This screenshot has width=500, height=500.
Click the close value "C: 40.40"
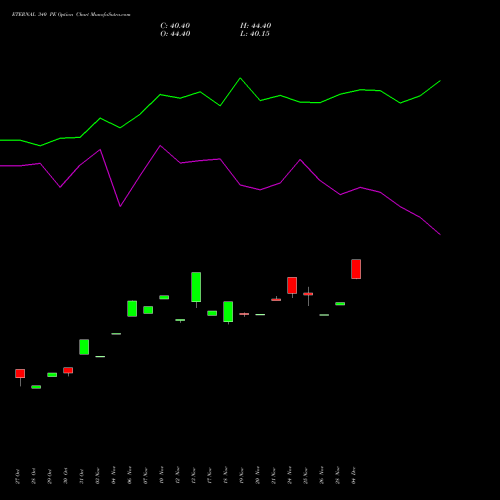[175, 26]
